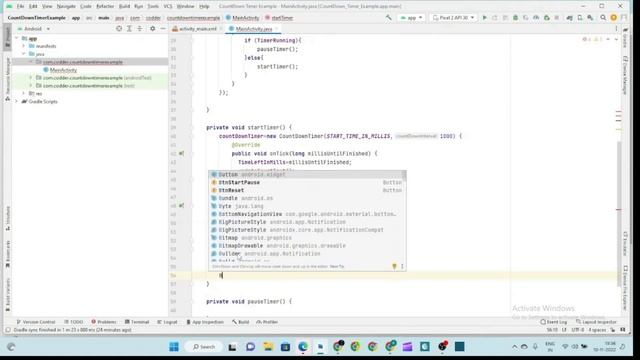Click the Resource Manager side tab
The width and height of the screenshot is (640, 360).
point(7,79)
